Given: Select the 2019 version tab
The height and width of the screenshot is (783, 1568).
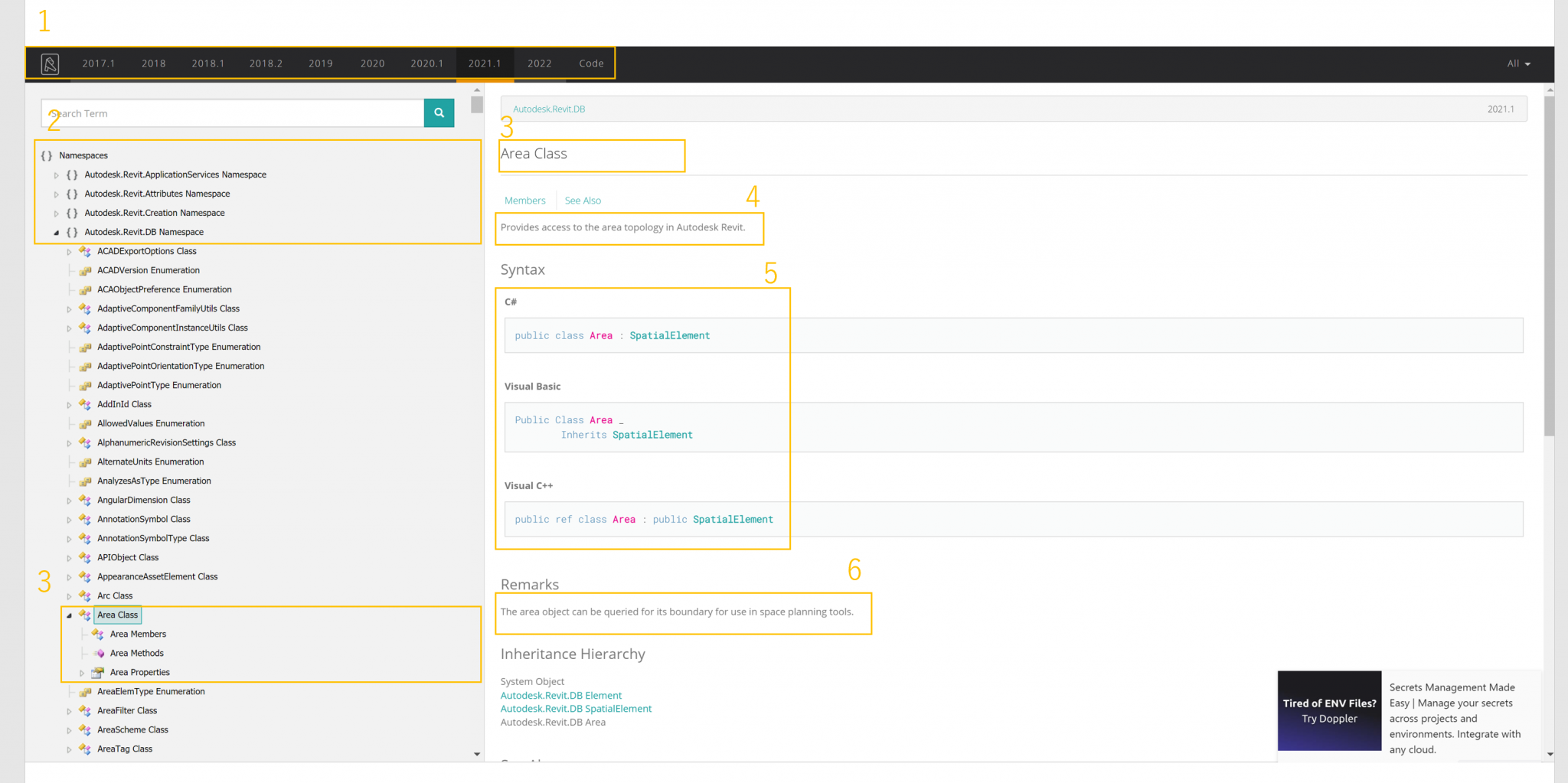Looking at the screenshot, I should point(320,64).
